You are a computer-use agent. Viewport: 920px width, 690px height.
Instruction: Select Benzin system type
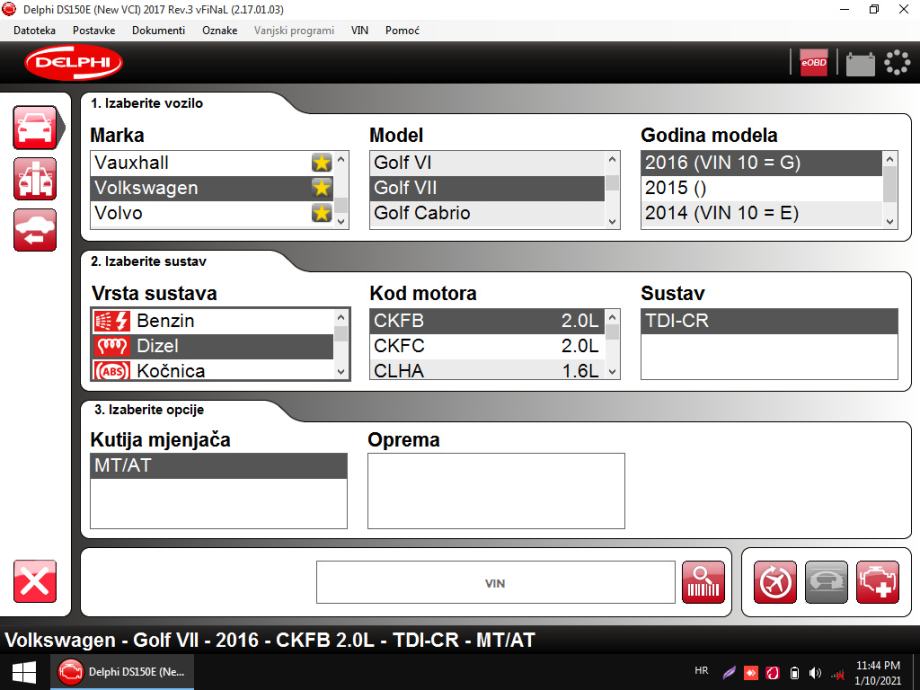tap(212, 321)
